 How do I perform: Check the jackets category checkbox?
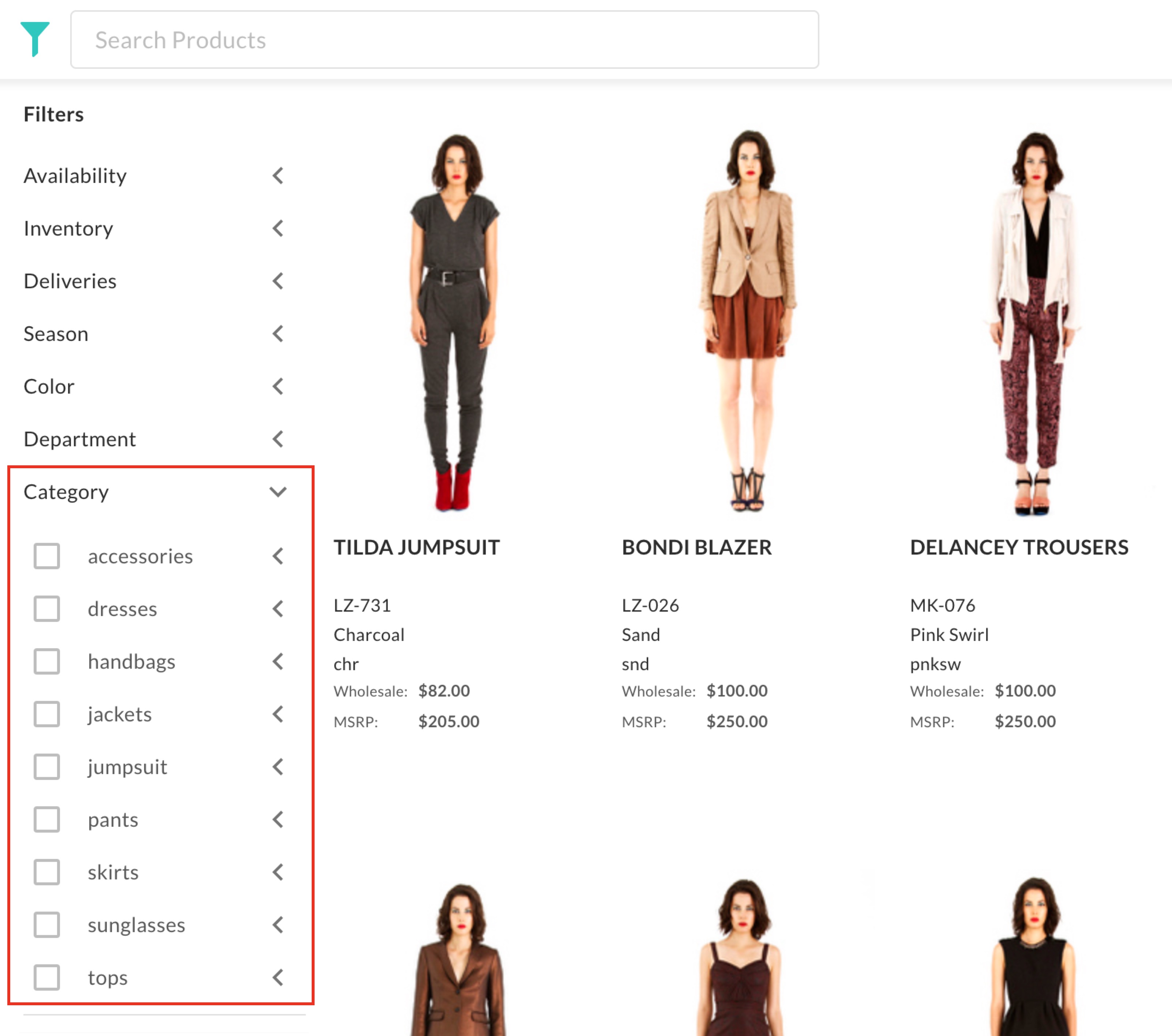click(x=46, y=714)
